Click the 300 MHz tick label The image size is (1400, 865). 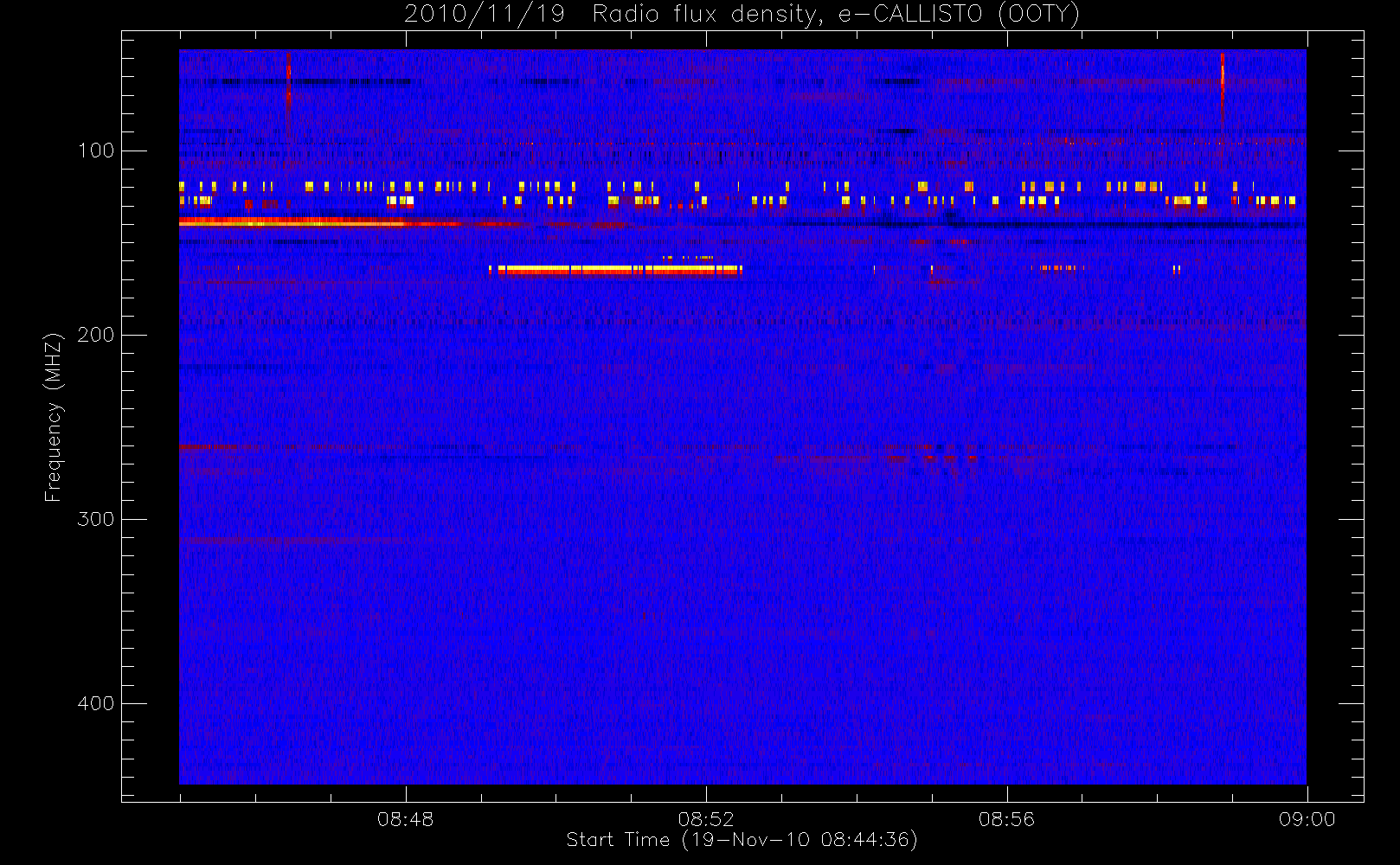(95, 519)
